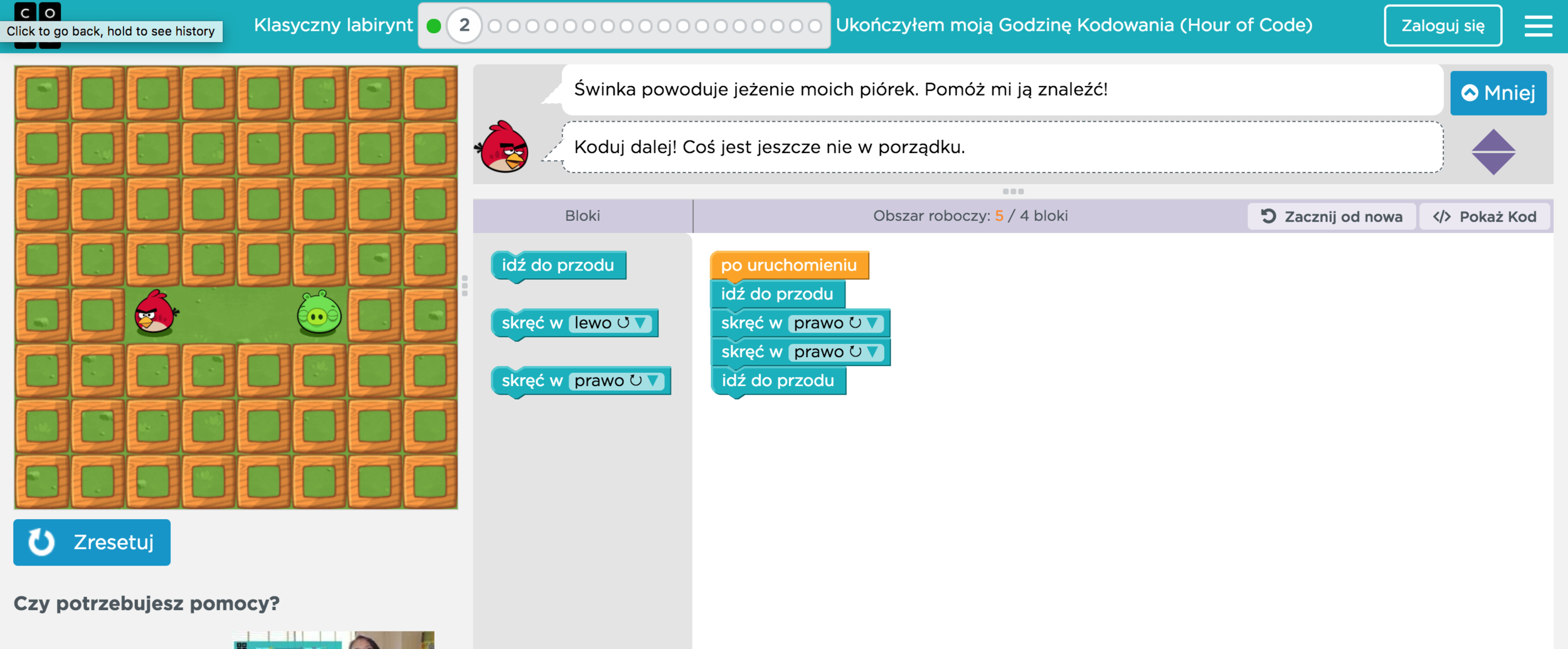Screen dimensions: 1568x649
Task: Click the Świnka powoduje jeżenie instruction bubble
Action: coord(1002,90)
